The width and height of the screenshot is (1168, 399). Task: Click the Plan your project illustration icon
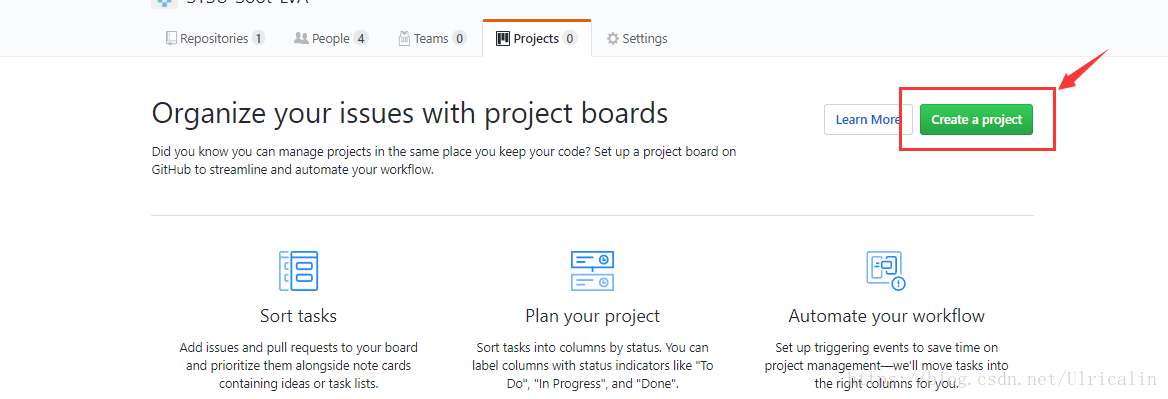coord(592,270)
